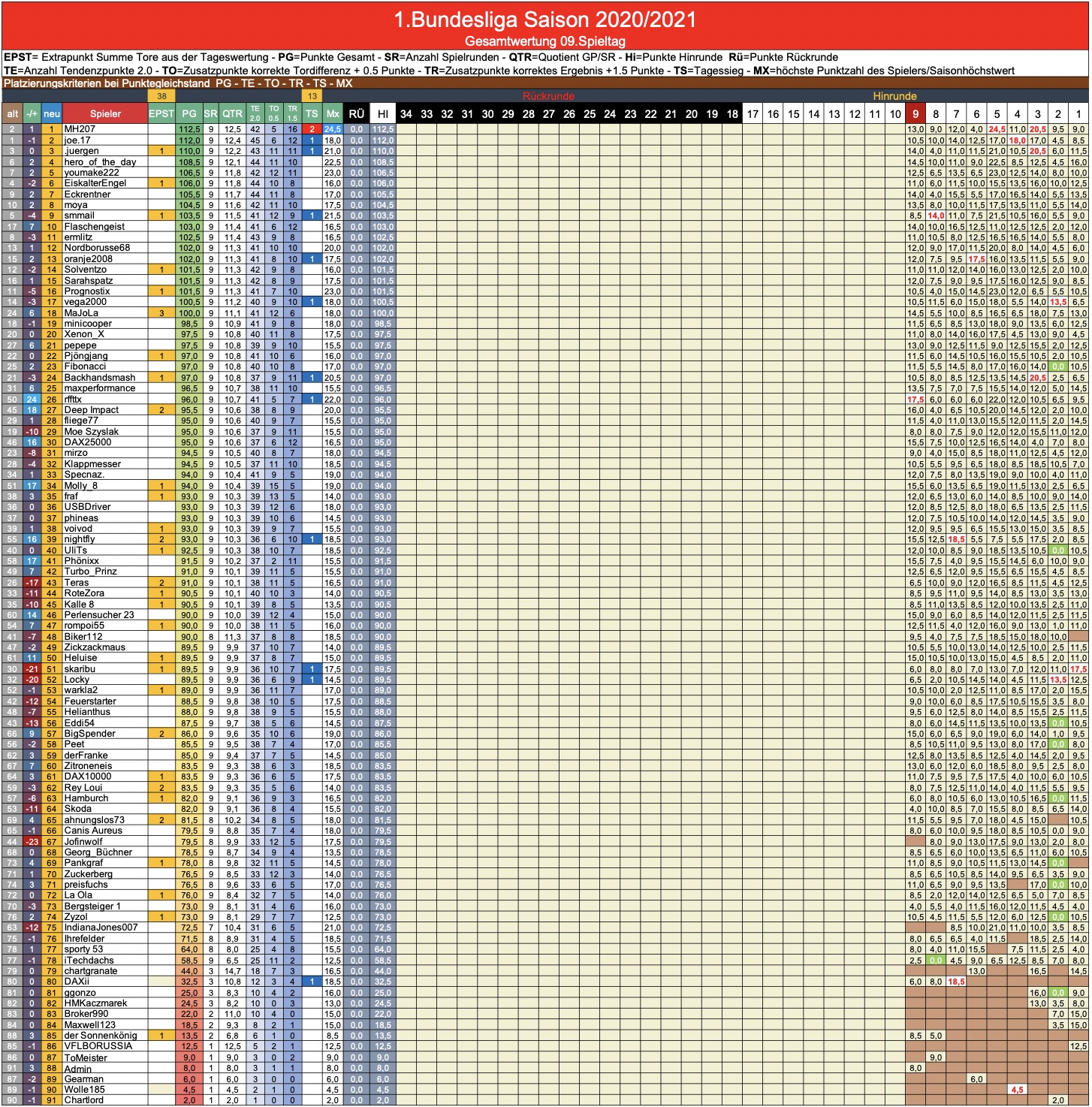The image size is (1092, 1107).
Task: Select player name 'BigSpender'
Action: 90,734
